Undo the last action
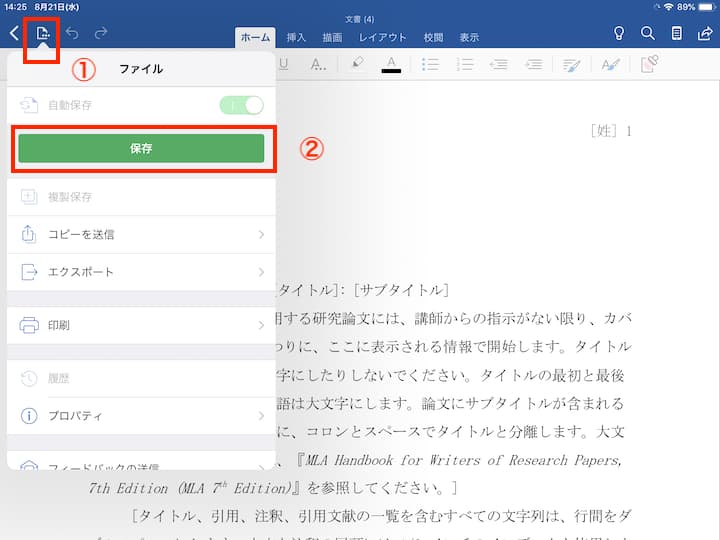 [72, 33]
